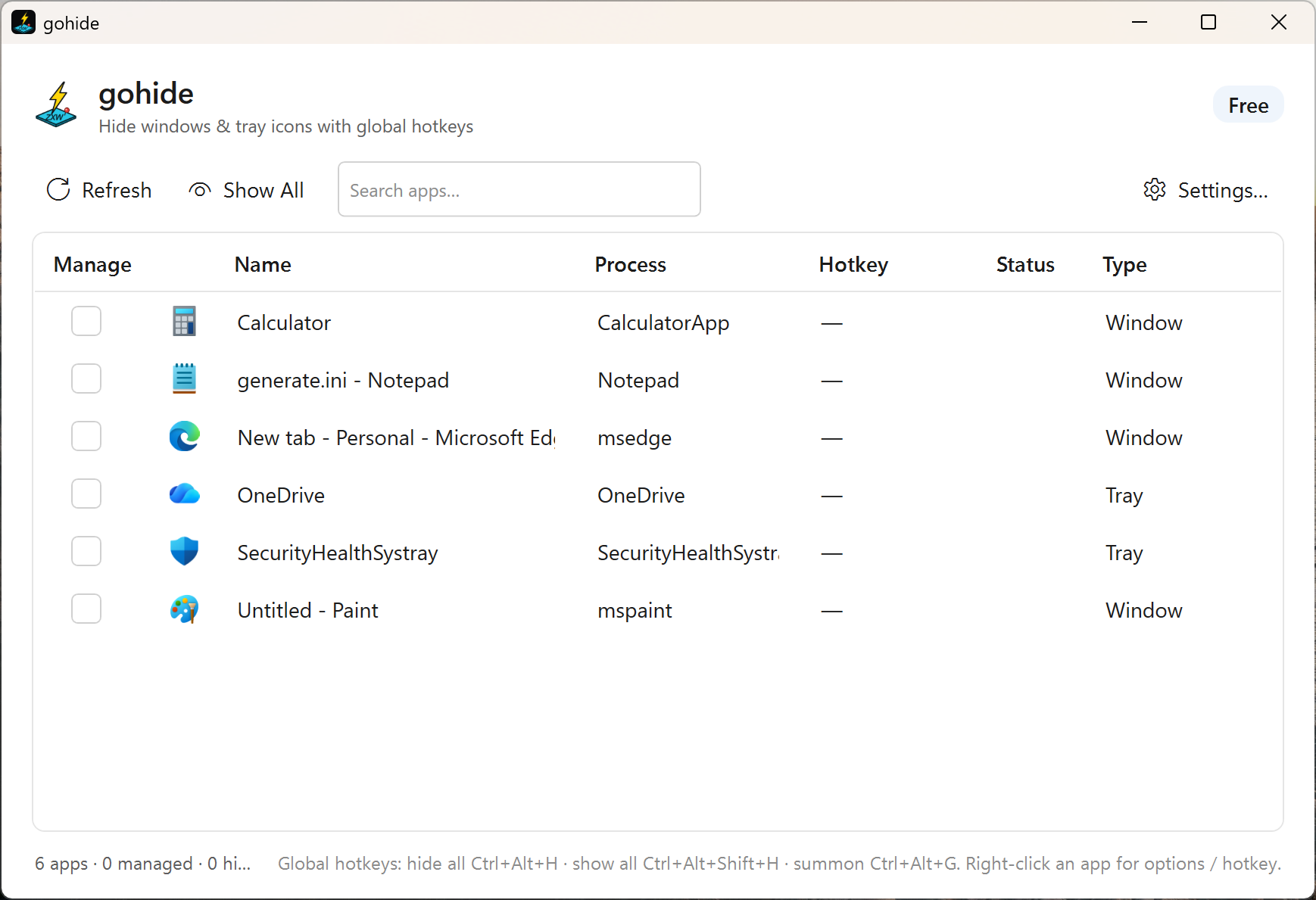1316x900 pixels.
Task: Click the Calculator app icon
Action: point(184,322)
